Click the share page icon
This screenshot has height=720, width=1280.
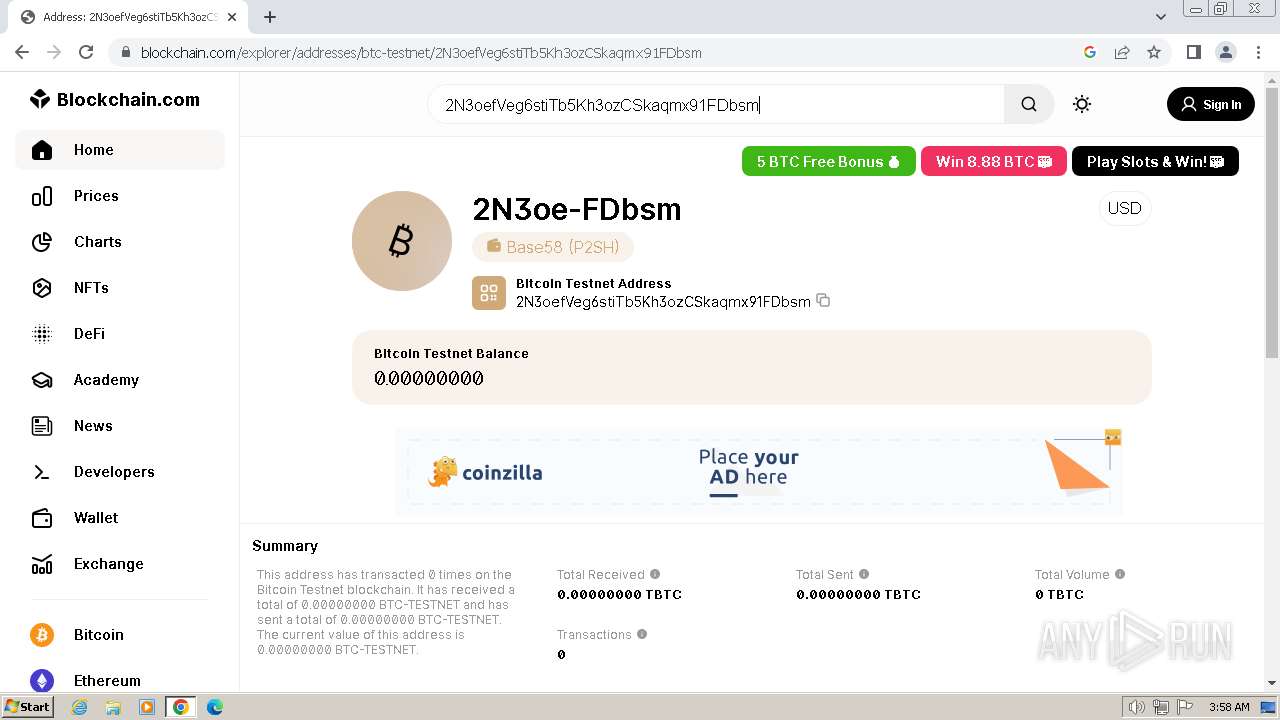click(1122, 52)
